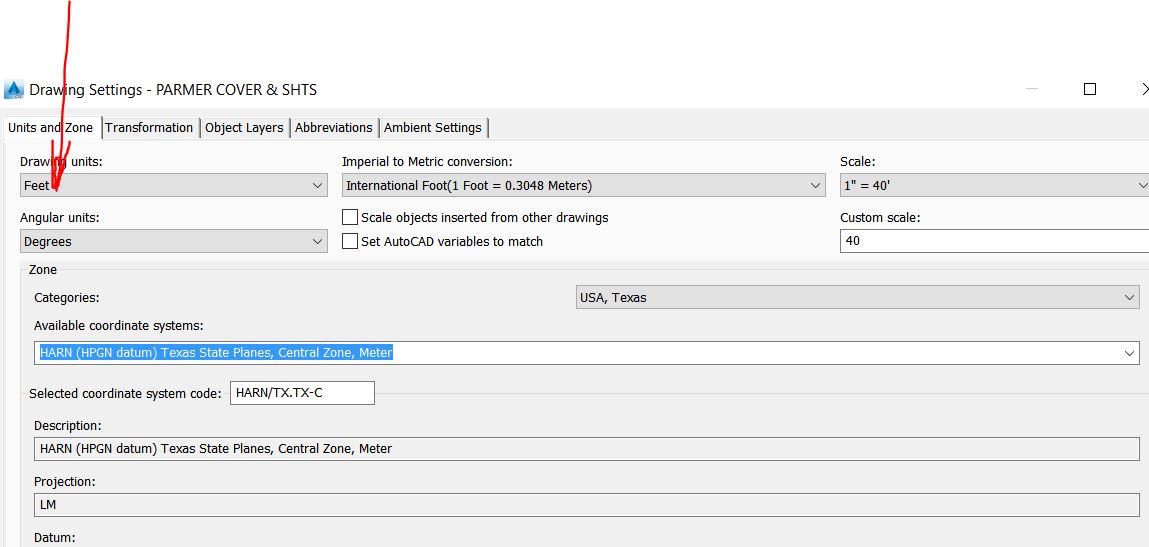Click the AutoCAD Civil 3D title bar icon
This screenshot has height=547, width=1149.
[x=14, y=90]
